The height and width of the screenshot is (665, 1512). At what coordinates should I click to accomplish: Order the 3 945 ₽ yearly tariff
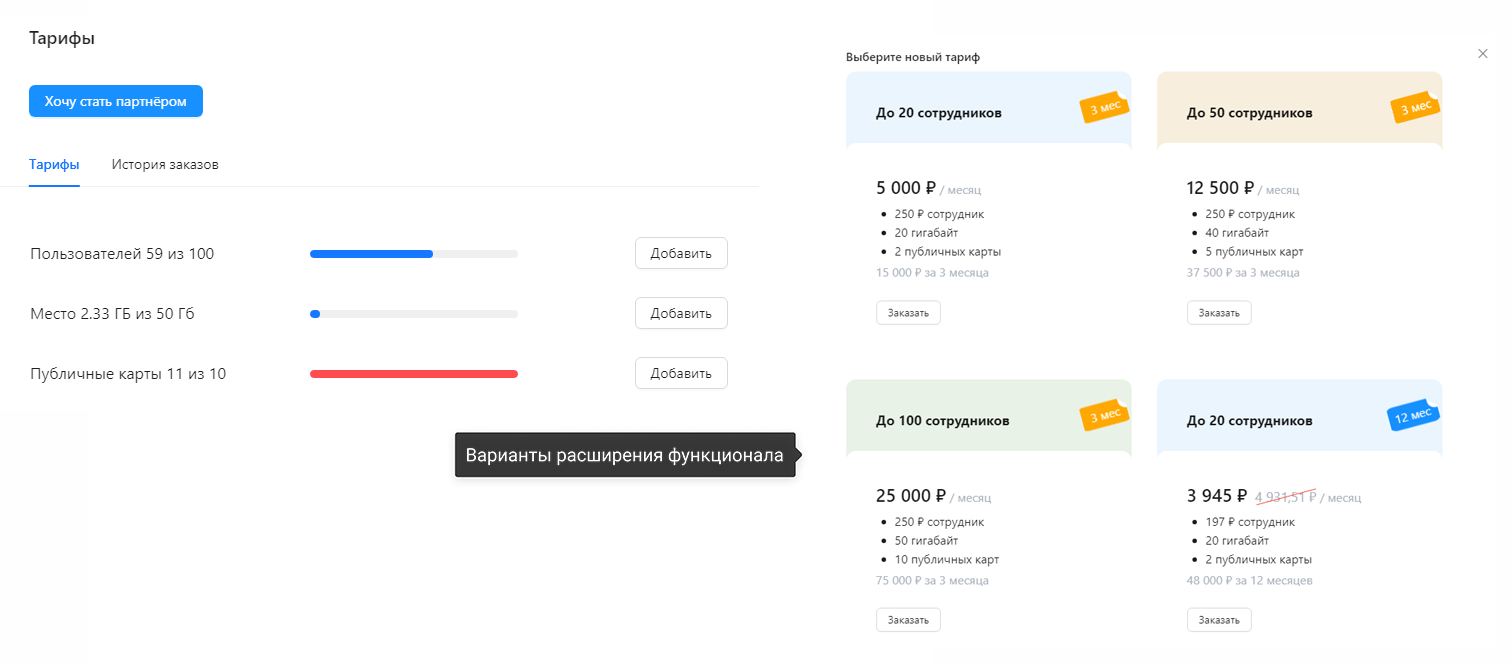(1219, 620)
